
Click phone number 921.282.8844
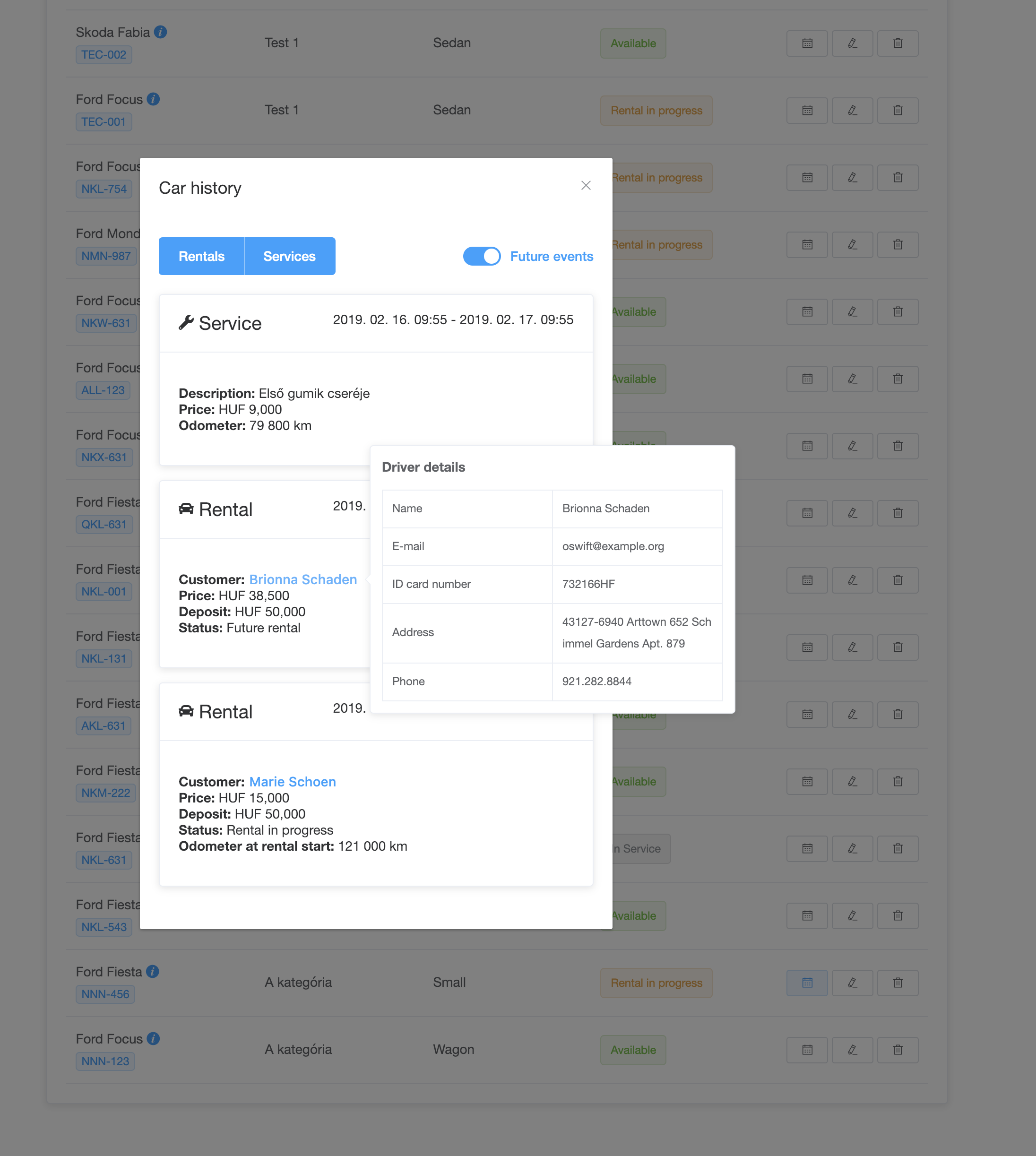pyautogui.click(x=596, y=682)
